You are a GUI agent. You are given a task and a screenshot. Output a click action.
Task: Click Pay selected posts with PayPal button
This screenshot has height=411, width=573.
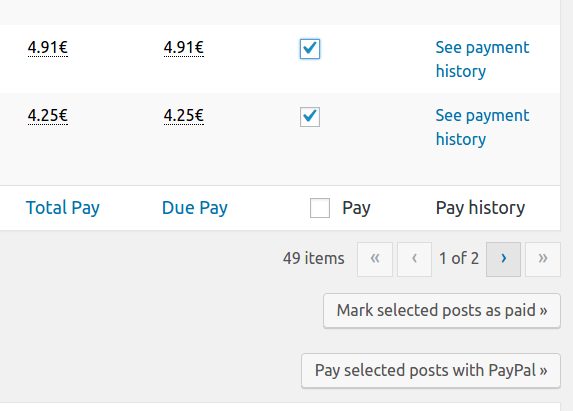(431, 370)
